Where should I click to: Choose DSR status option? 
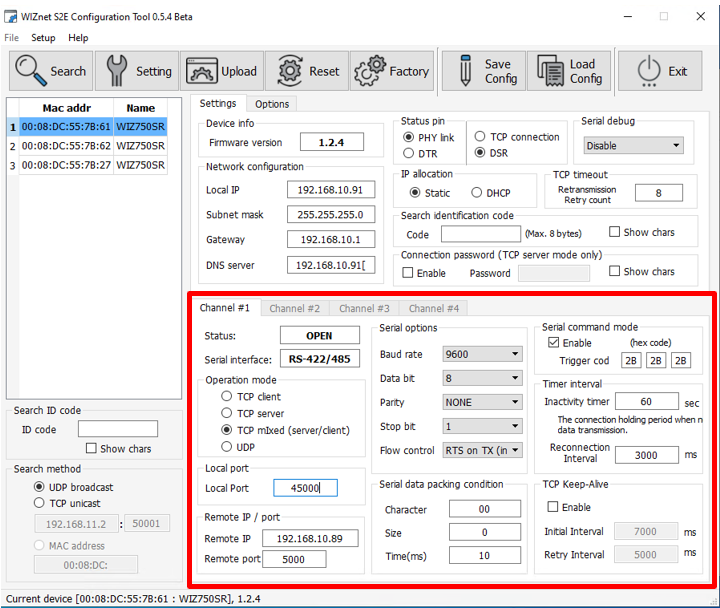coord(480,152)
